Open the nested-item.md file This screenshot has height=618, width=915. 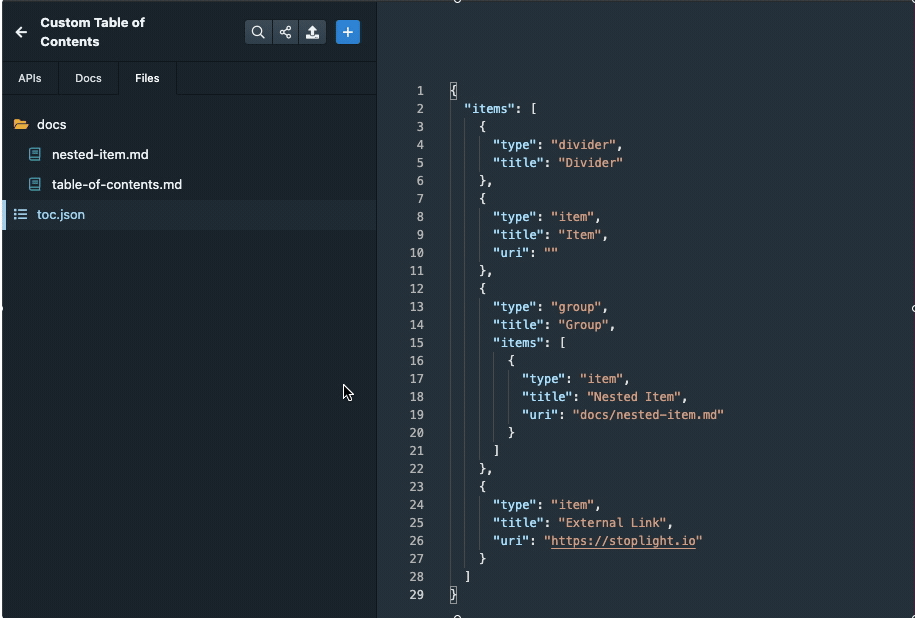(98, 154)
